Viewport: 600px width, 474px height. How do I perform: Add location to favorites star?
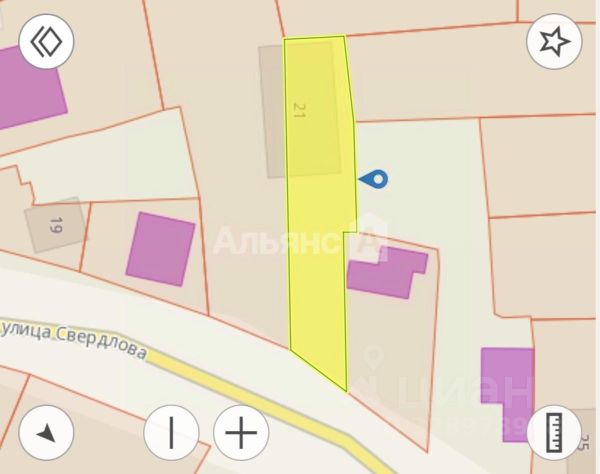(554, 41)
